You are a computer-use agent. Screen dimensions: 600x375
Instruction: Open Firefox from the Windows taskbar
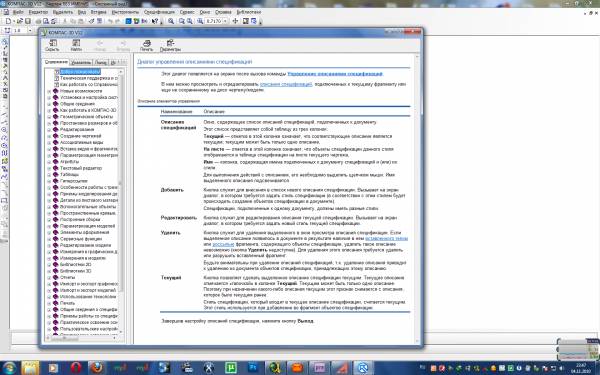click(x=97, y=368)
